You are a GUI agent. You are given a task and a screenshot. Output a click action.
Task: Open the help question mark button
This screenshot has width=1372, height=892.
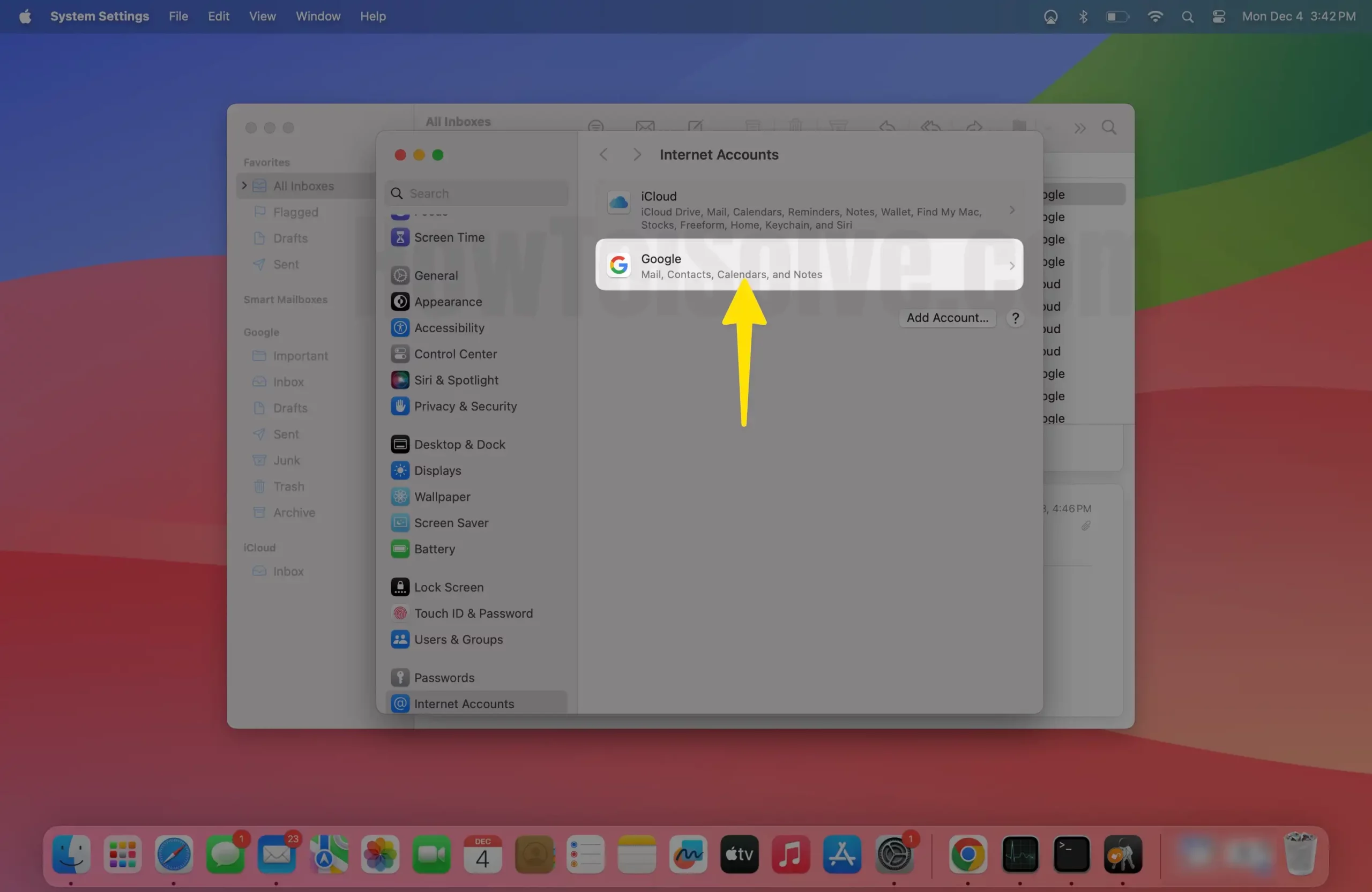pos(1015,318)
